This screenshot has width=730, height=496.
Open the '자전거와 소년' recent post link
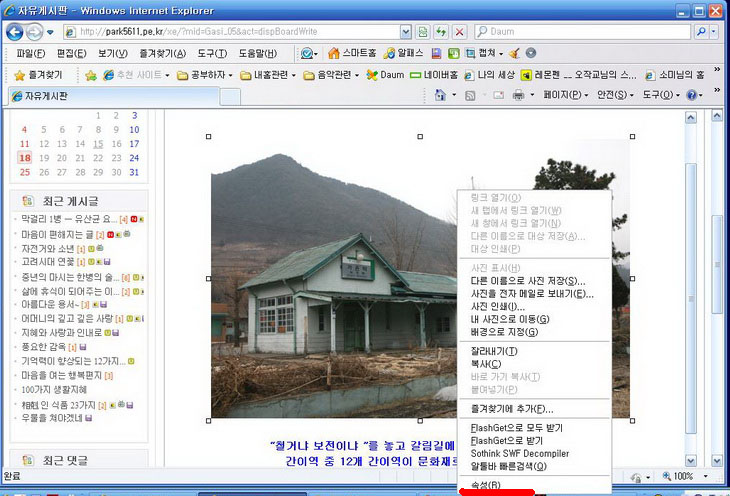point(48,248)
